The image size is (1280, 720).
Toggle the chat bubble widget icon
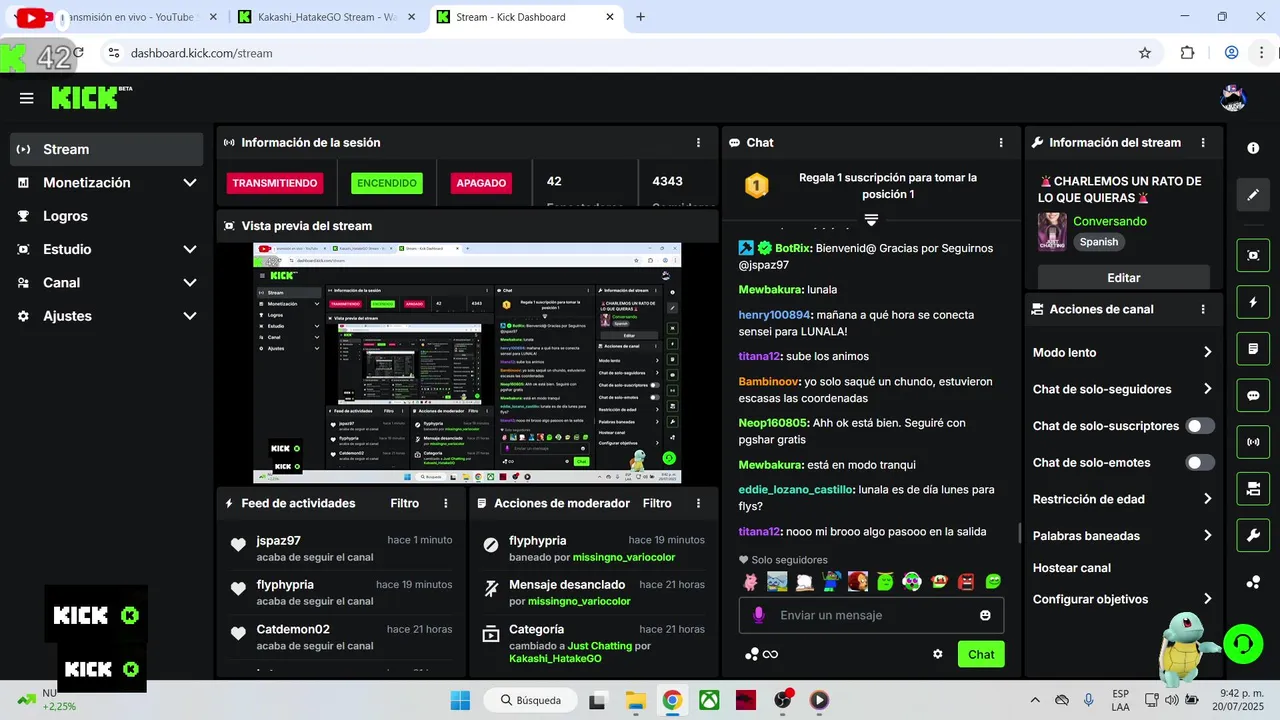click(1253, 395)
